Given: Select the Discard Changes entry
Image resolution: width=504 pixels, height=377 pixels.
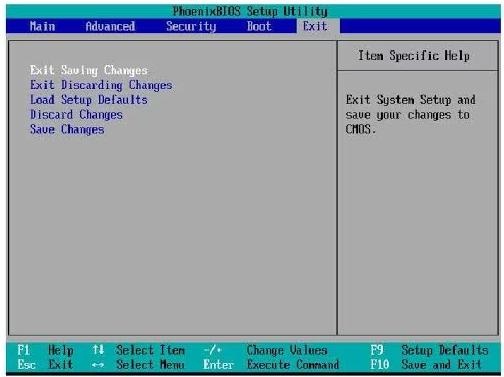Looking at the screenshot, I should tap(76, 115).
